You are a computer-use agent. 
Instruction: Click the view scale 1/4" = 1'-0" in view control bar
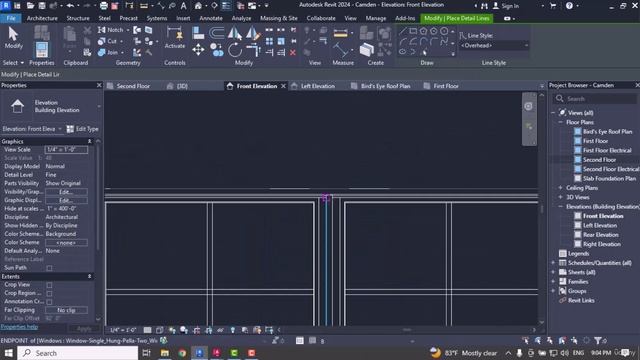click(123, 330)
